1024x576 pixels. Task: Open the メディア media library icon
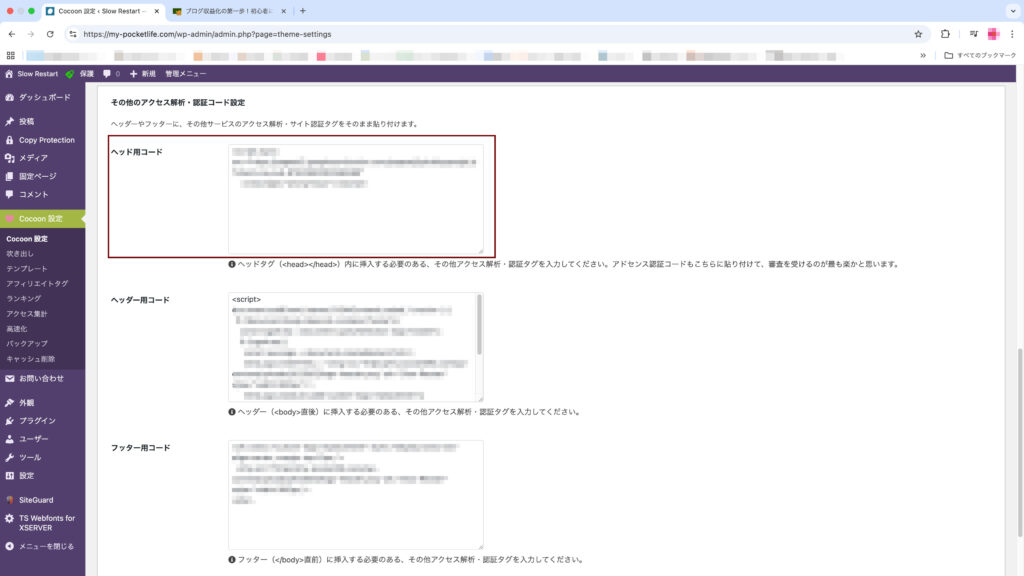10,158
